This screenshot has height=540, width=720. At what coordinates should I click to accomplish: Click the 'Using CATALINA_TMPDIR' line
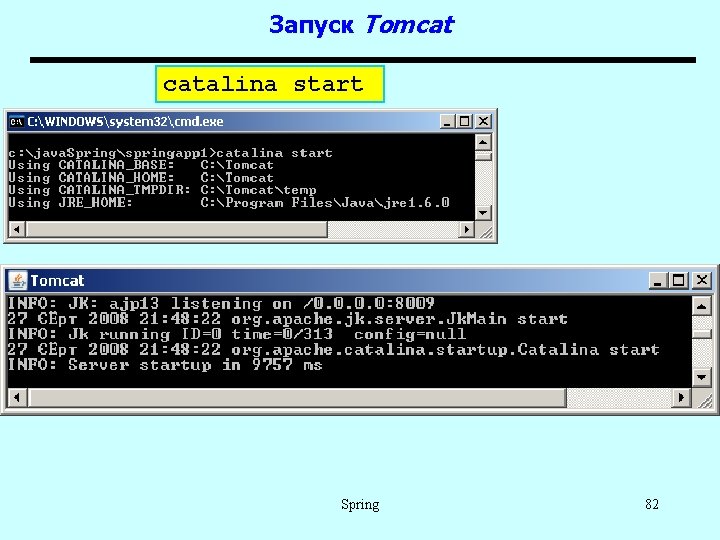click(163, 190)
